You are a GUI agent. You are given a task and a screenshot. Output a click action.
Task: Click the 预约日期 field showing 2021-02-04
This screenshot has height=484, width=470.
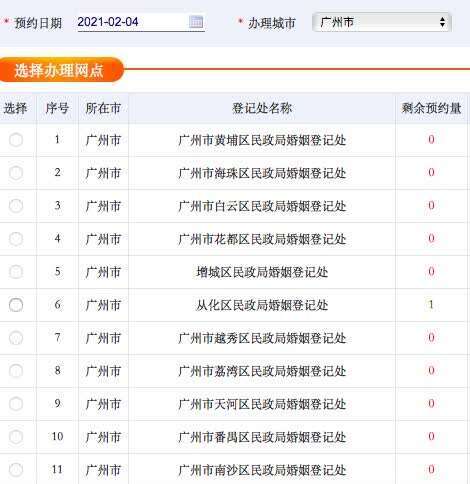[x=141, y=22]
